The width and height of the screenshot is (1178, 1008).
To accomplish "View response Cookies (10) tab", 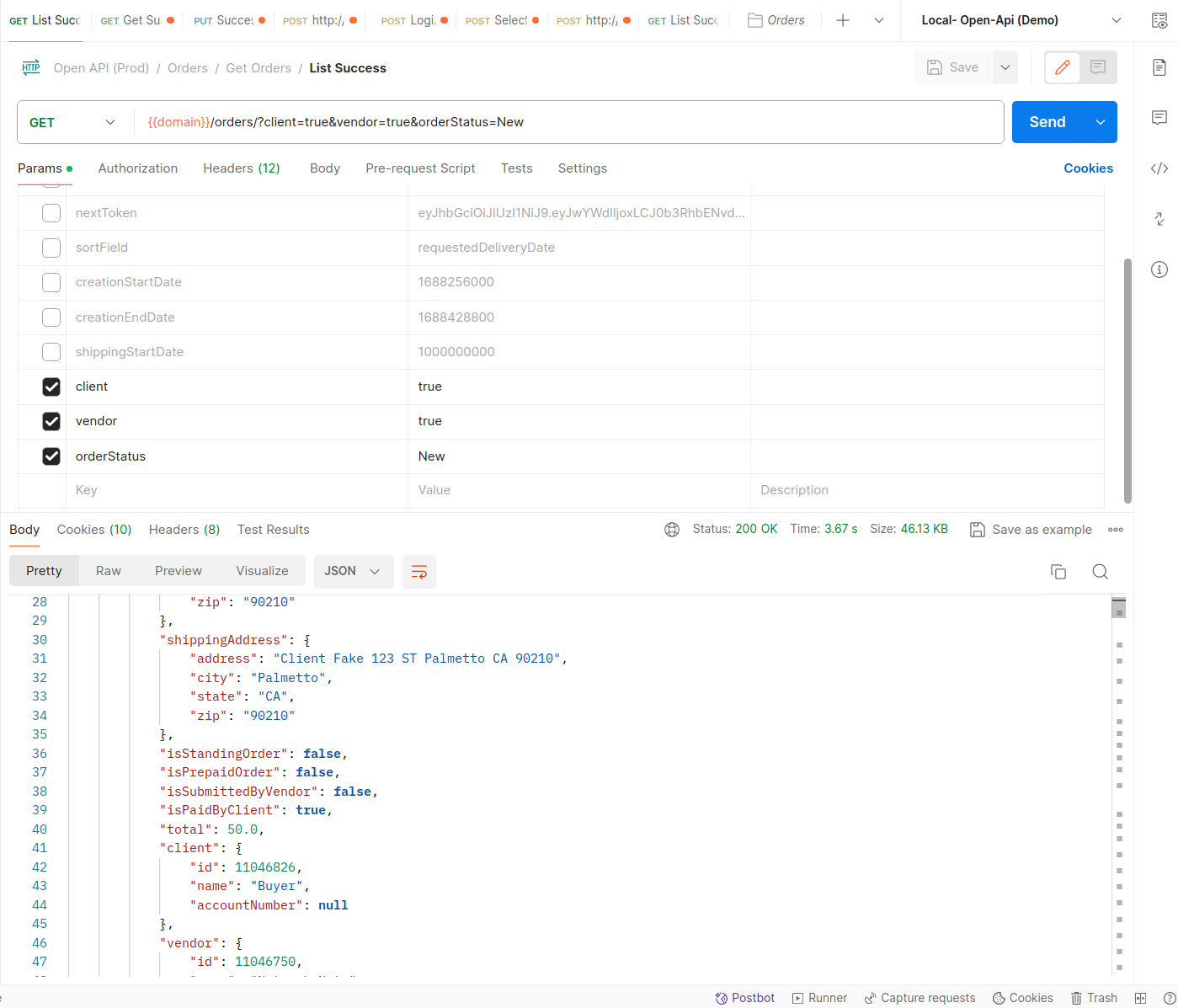I will (x=94, y=530).
